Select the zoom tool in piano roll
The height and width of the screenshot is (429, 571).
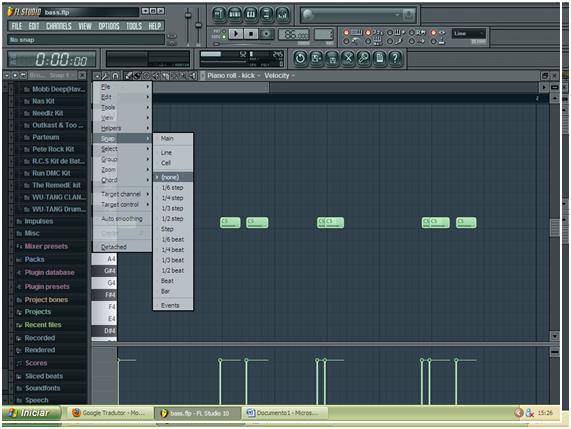tap(183, 76)
